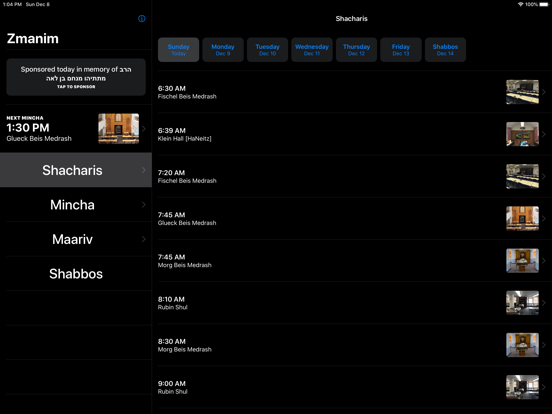The height and width of the screenshot is (414, 552).
Task: Open the 6:39 AM Klein Hall thumbnail
Action: [522, 134]
